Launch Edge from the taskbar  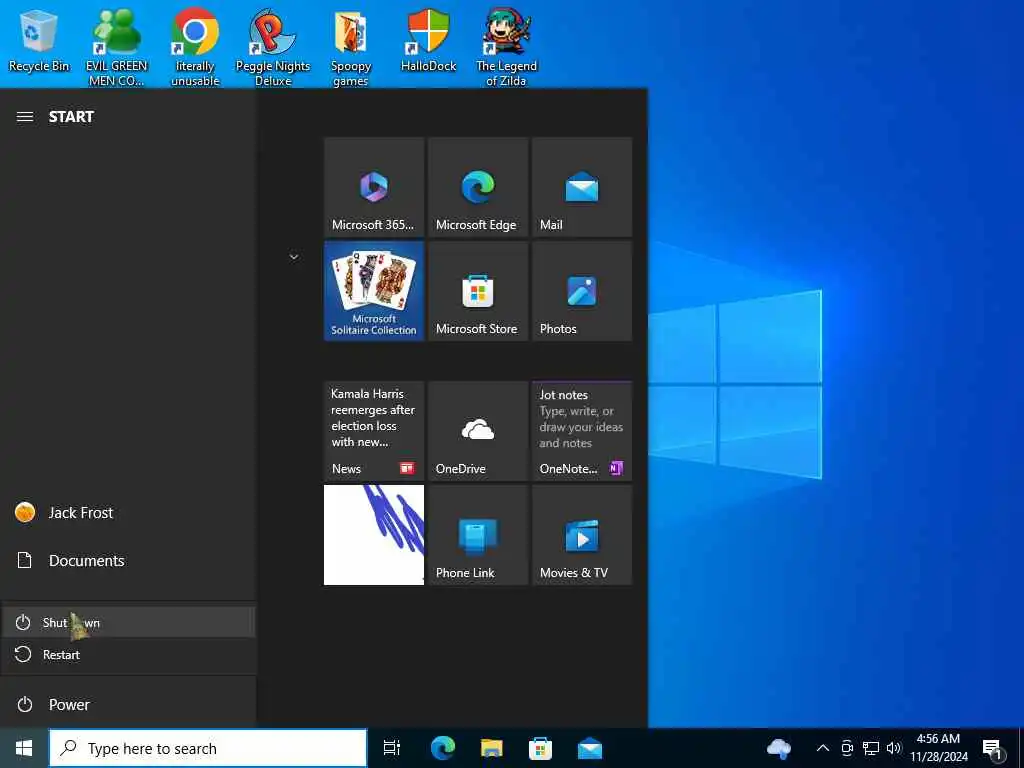(x=442, y=748)
